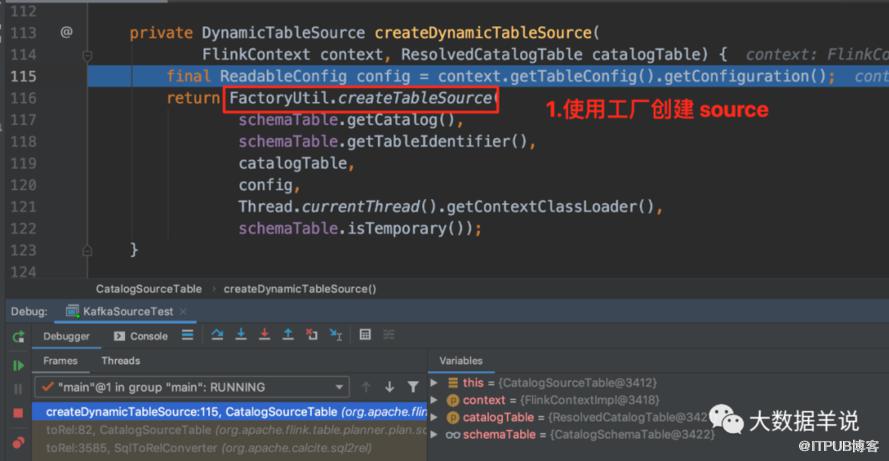Click 'schemaTable.getCatalog()' text
889x461 pixels.
[x=347, y=120]
